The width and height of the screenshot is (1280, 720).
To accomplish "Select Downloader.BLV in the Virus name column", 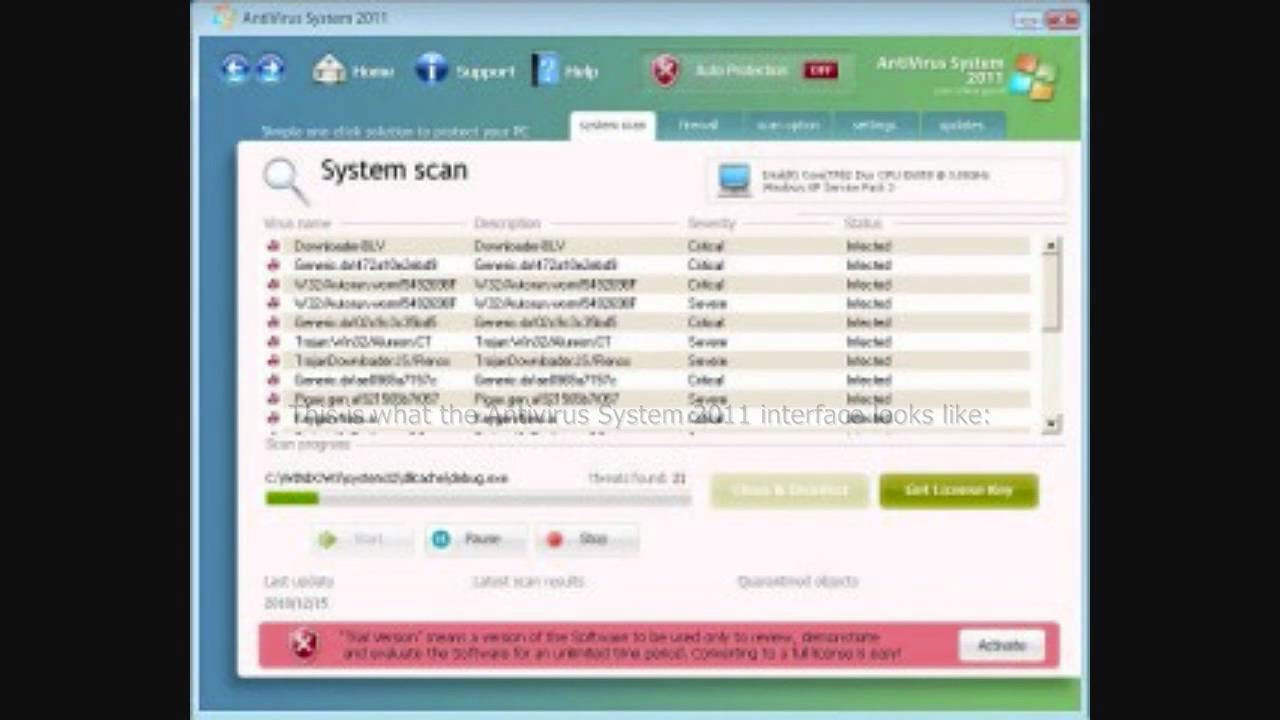I will point(339,246).
